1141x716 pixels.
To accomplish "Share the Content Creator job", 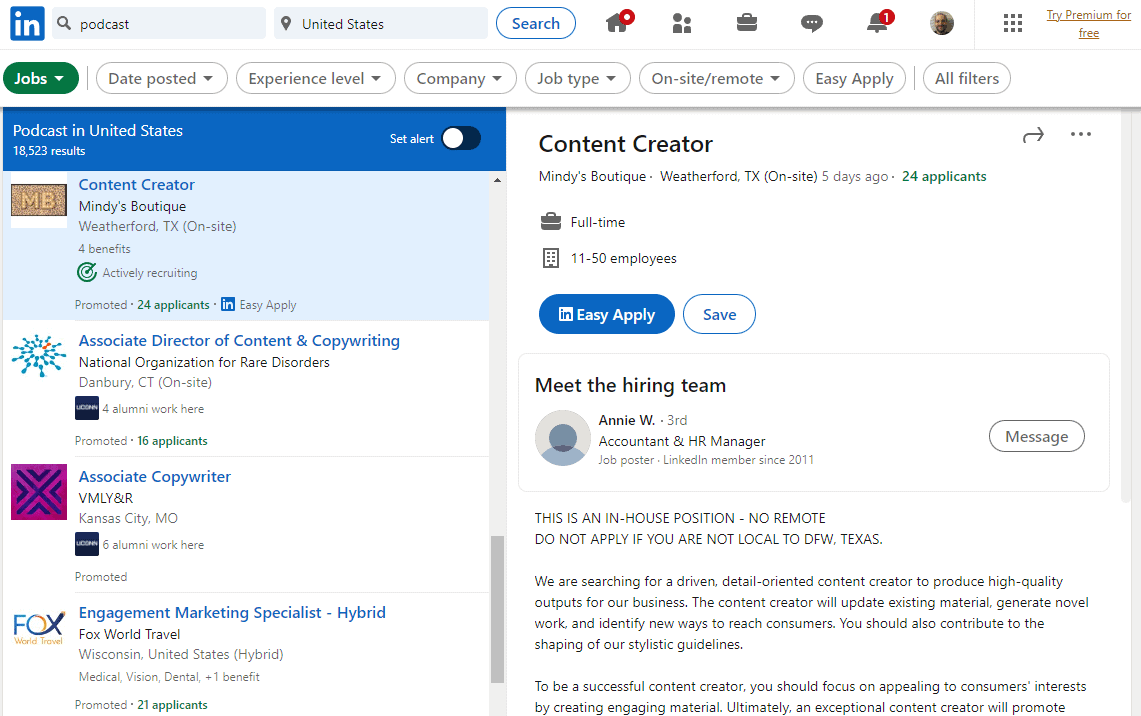I will [1033, 135].
